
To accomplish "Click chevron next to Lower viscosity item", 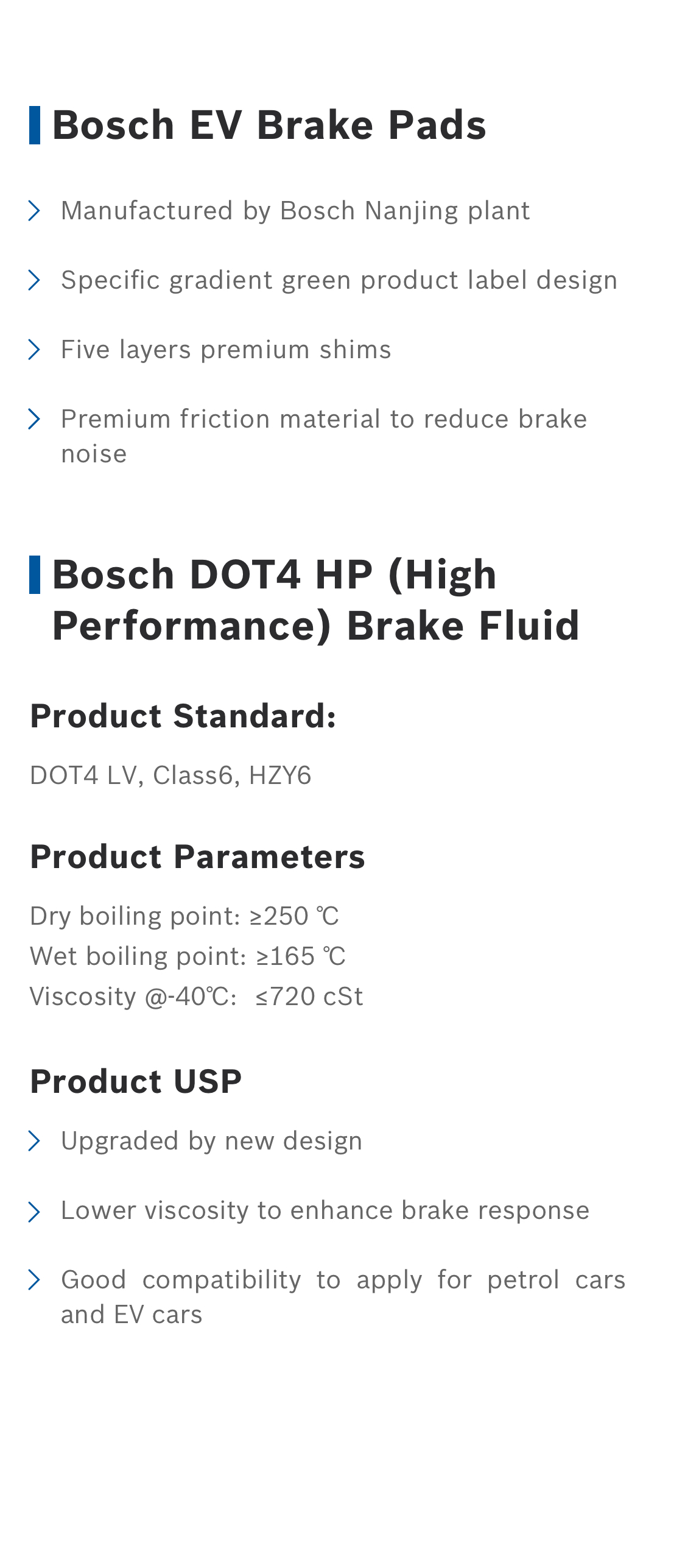I will [34, 1212].
